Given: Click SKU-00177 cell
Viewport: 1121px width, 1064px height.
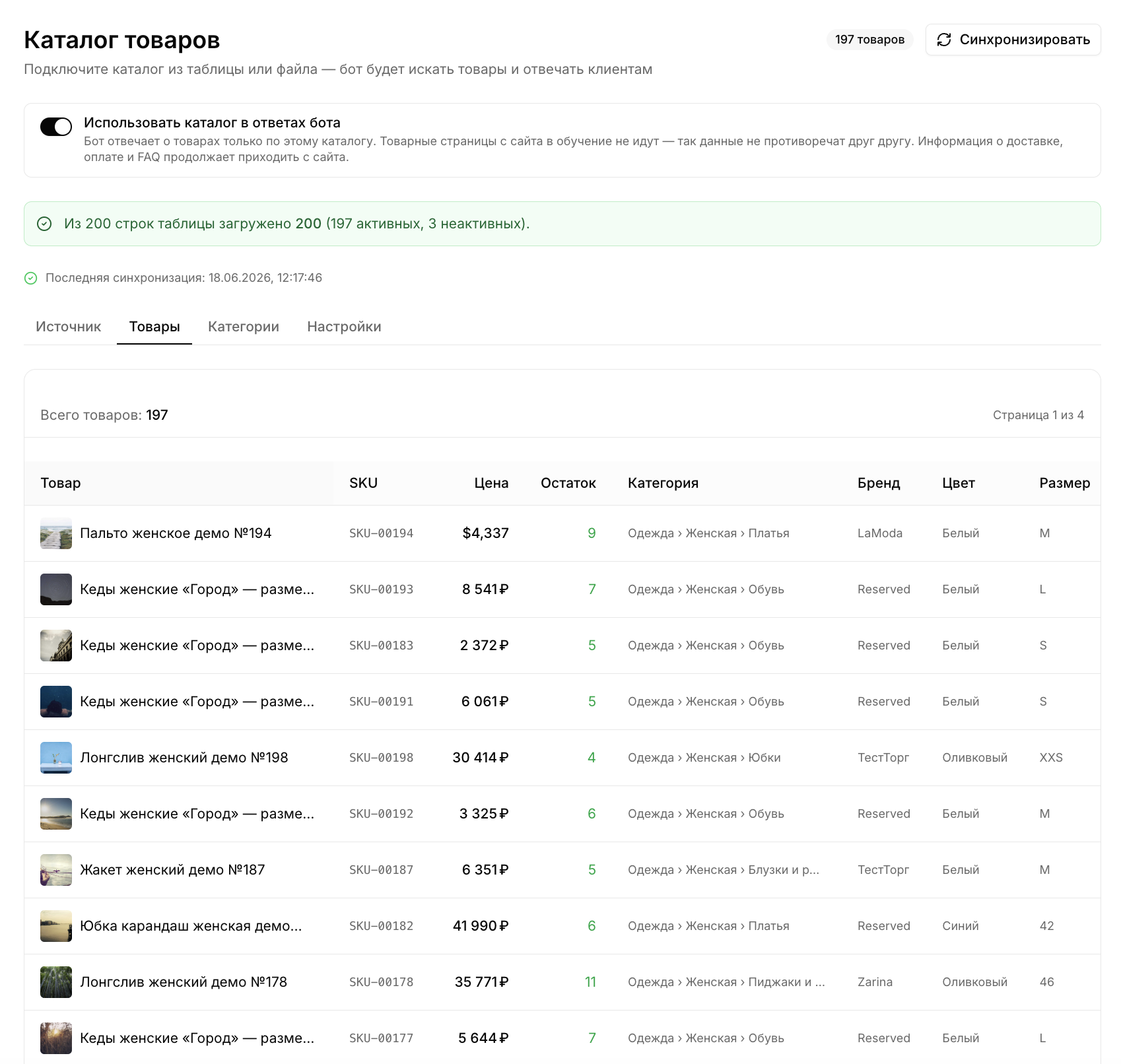Looking at the screenshot, I should click(381, 1038).
